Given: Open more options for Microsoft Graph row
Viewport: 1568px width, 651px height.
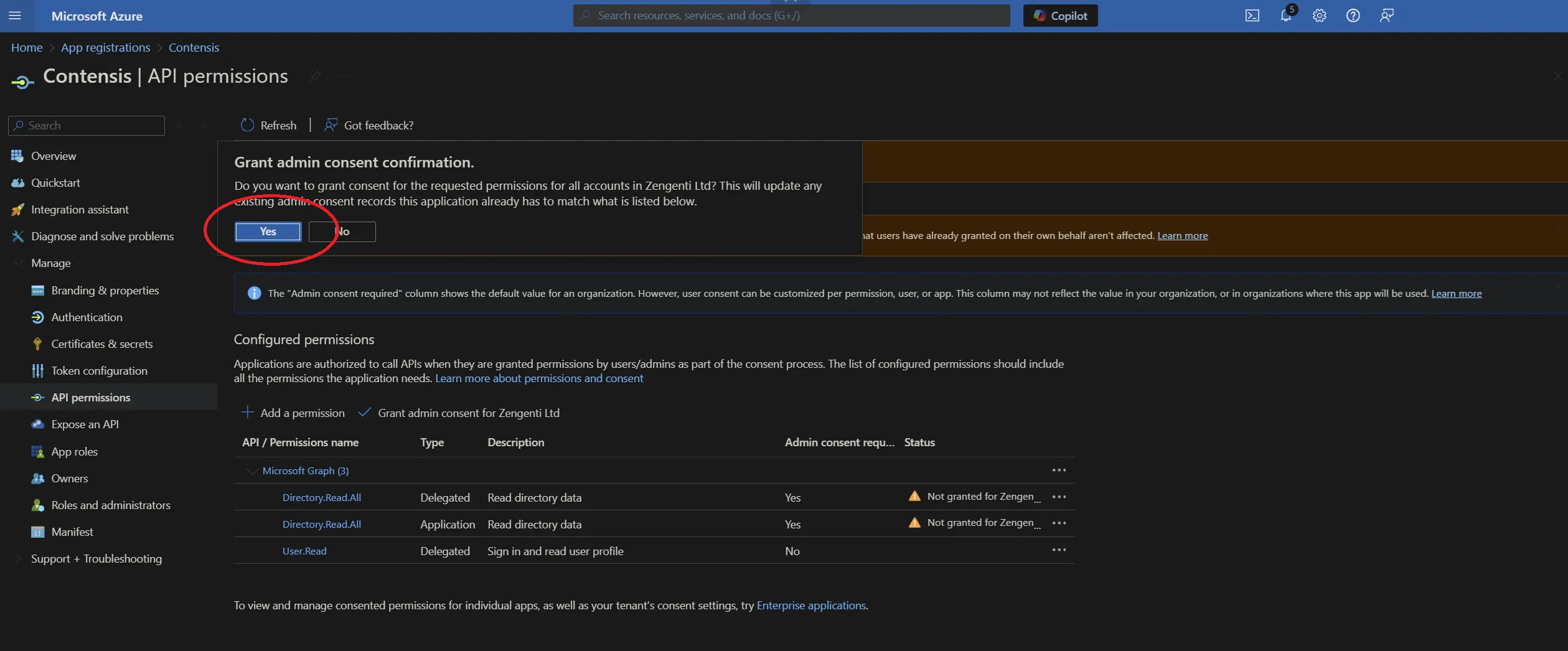Looking at the screenshot, I should (x=1059, y=471).
